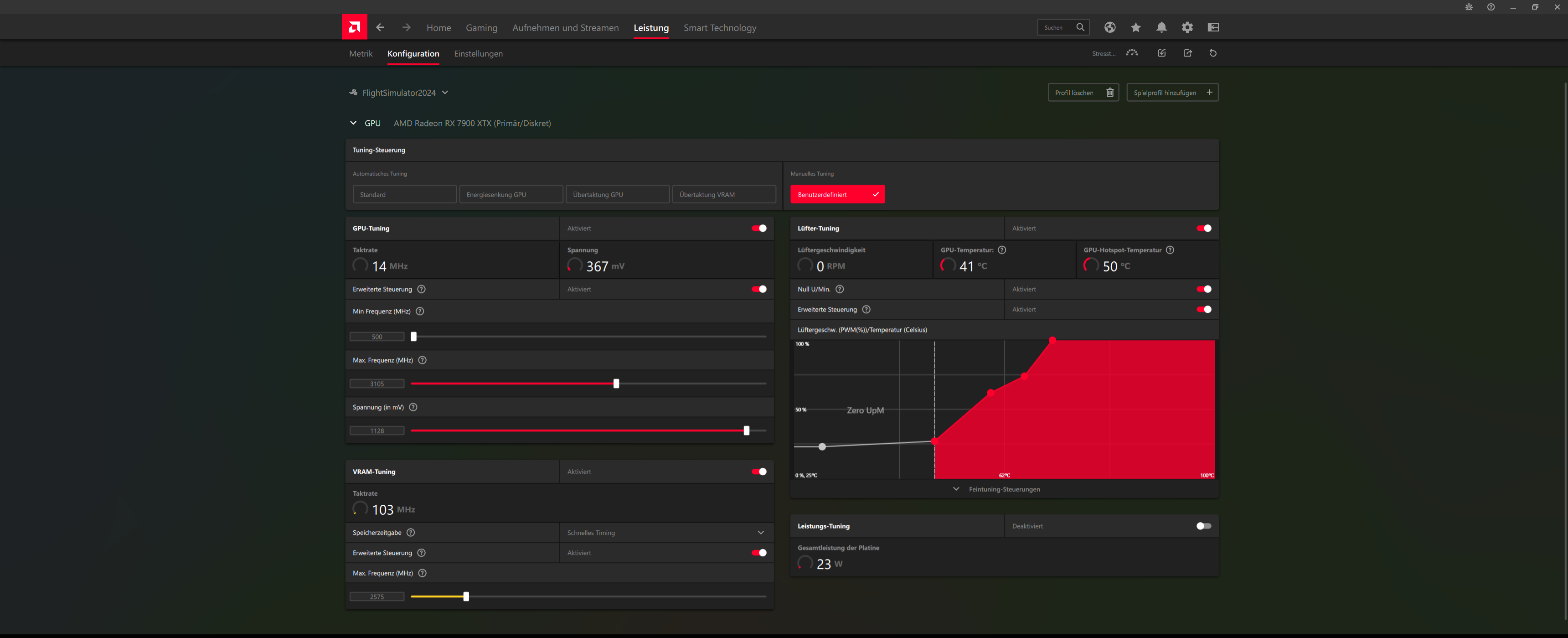The width and height of the screenshot is (1568, 638).
Task: Open favorites star icon
Action: point(1136,27)
